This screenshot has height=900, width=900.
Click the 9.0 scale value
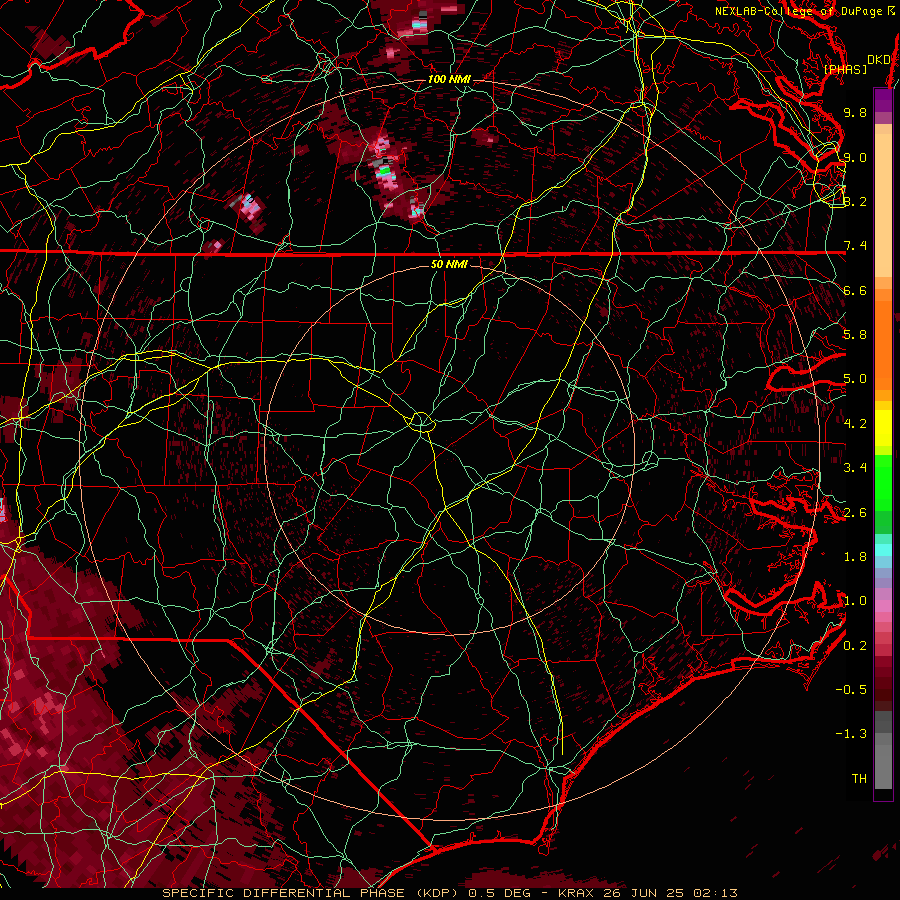[x=855, y=157]
